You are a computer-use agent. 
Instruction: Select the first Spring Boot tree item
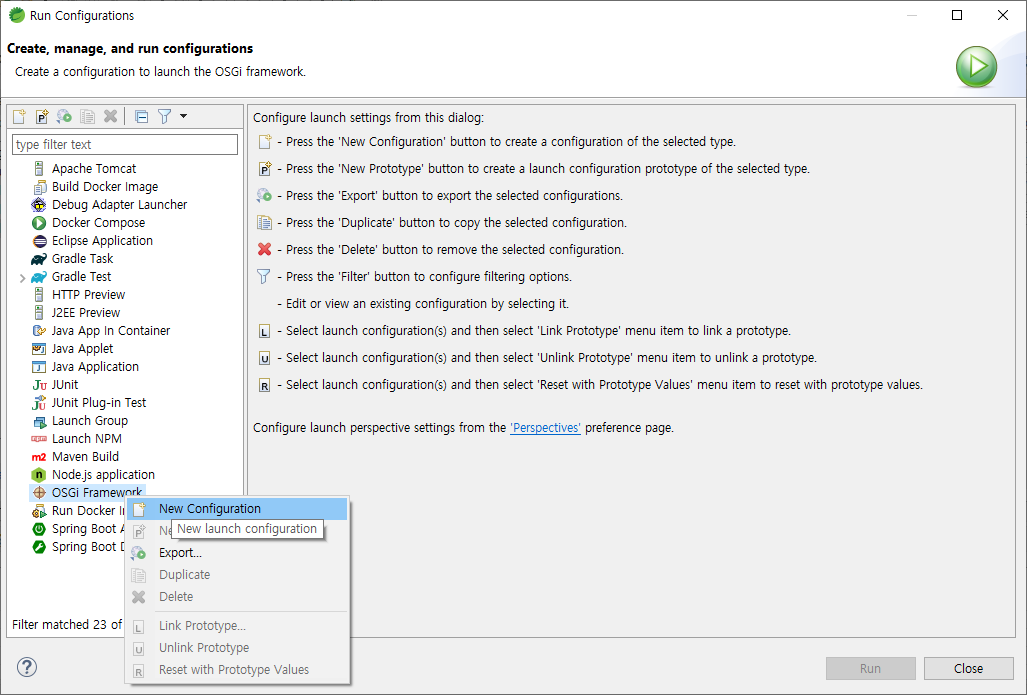click(77, 529)
